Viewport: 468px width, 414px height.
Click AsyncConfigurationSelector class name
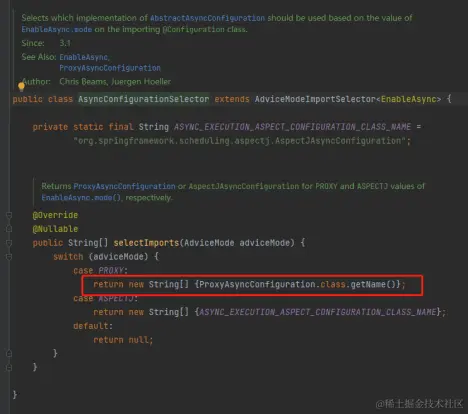tap(144, 99)
